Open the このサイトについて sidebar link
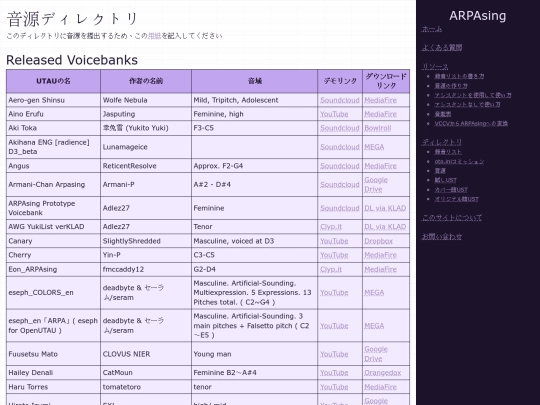Viewport: 540px width, 405px height. click(452, 218)
